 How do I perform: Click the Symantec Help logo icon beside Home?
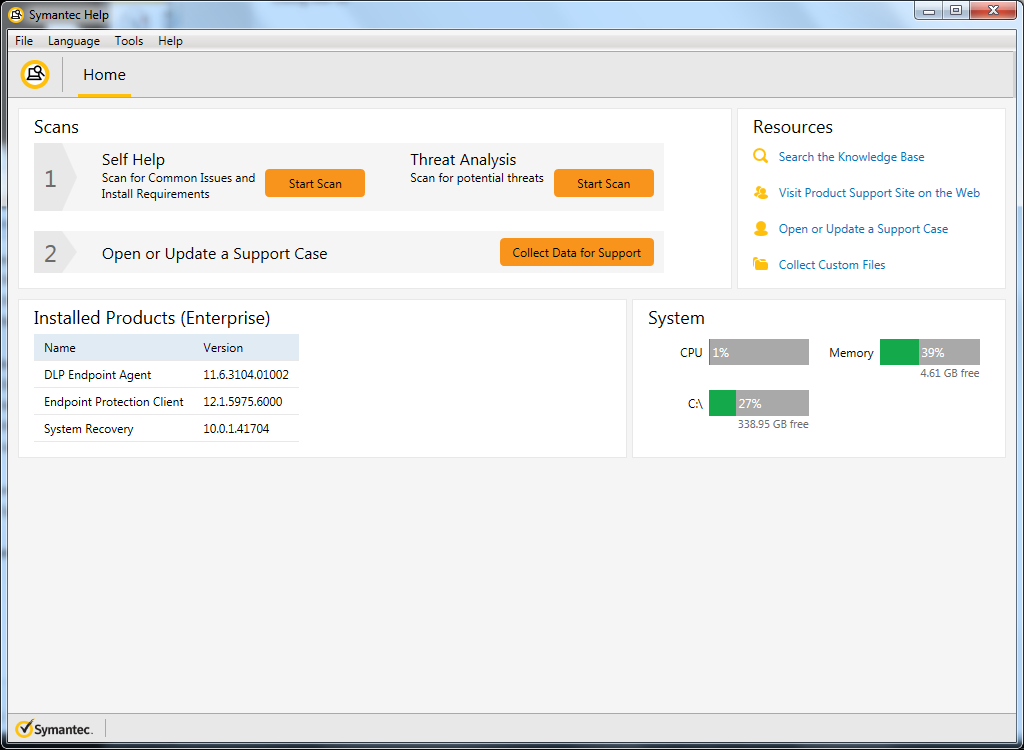click(35, 74)
